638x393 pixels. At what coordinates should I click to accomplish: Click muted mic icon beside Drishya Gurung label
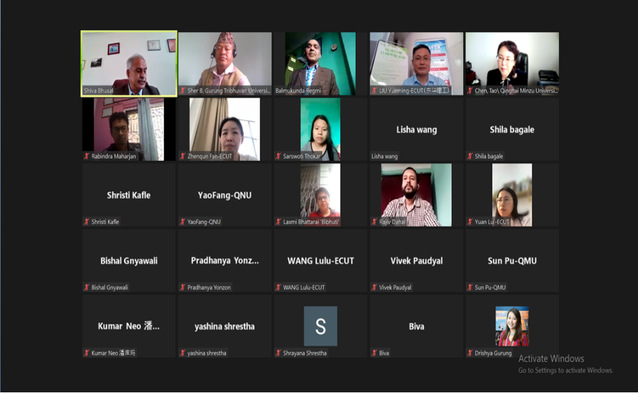(x=470, y=353)
